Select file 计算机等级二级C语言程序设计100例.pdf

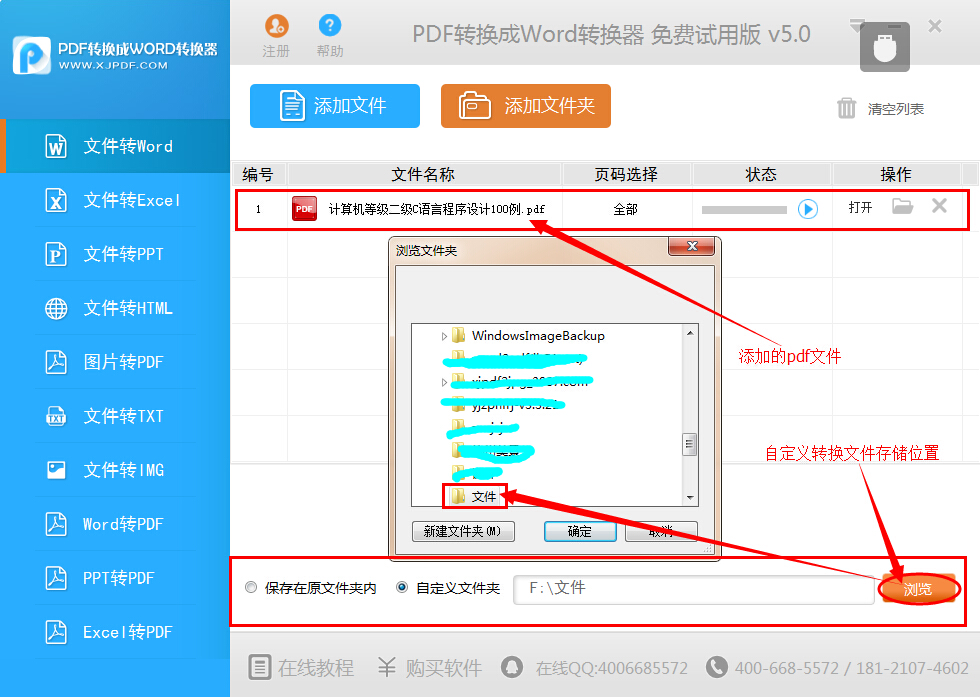click(x=436, y=209)
